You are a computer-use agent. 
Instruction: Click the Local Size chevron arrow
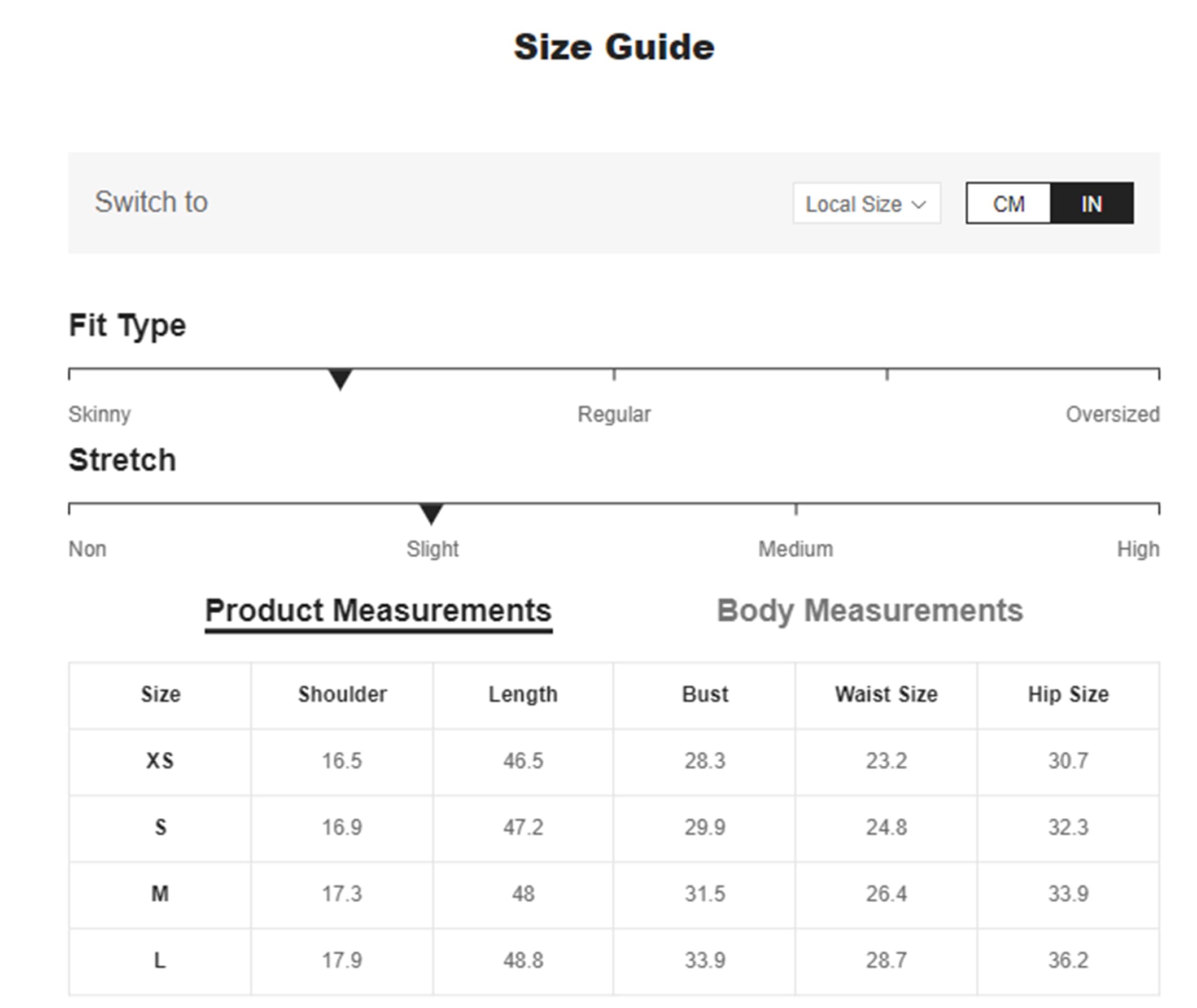click(x=918, y=204)
